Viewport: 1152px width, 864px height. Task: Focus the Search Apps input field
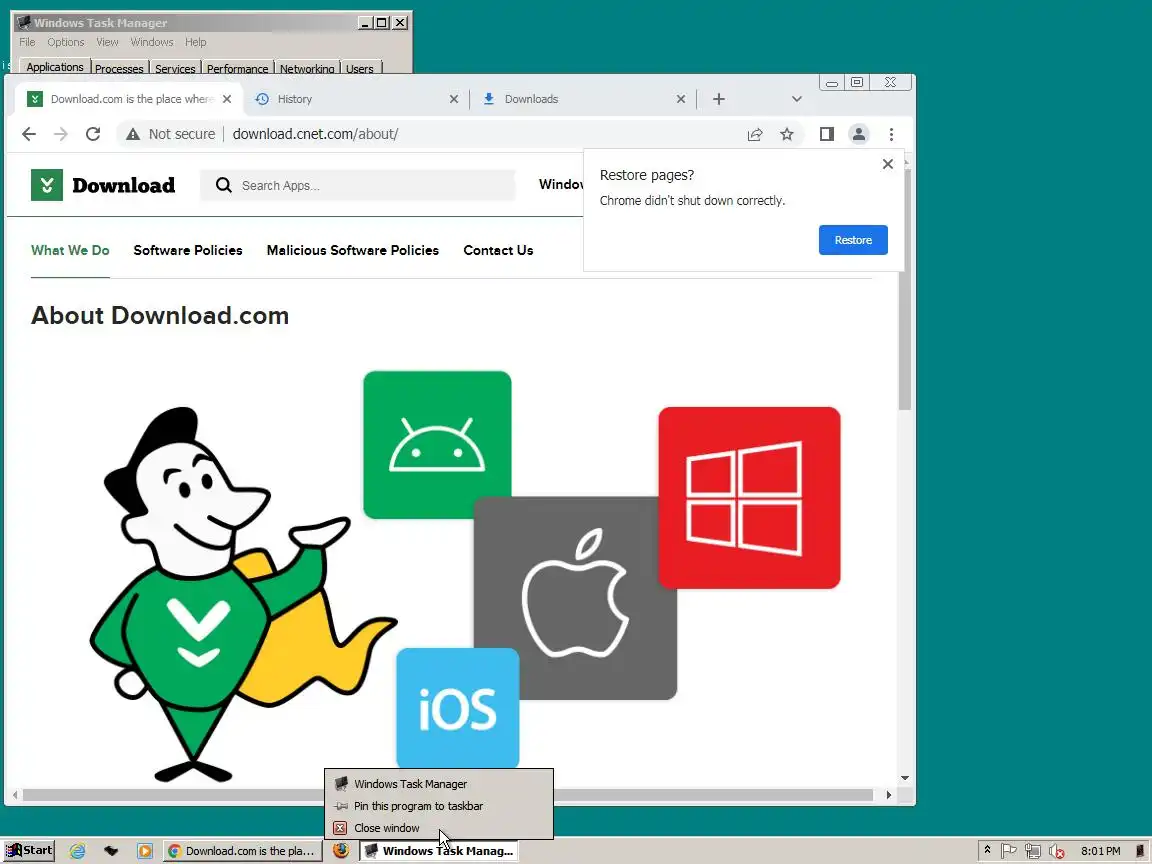click(357, 185)
